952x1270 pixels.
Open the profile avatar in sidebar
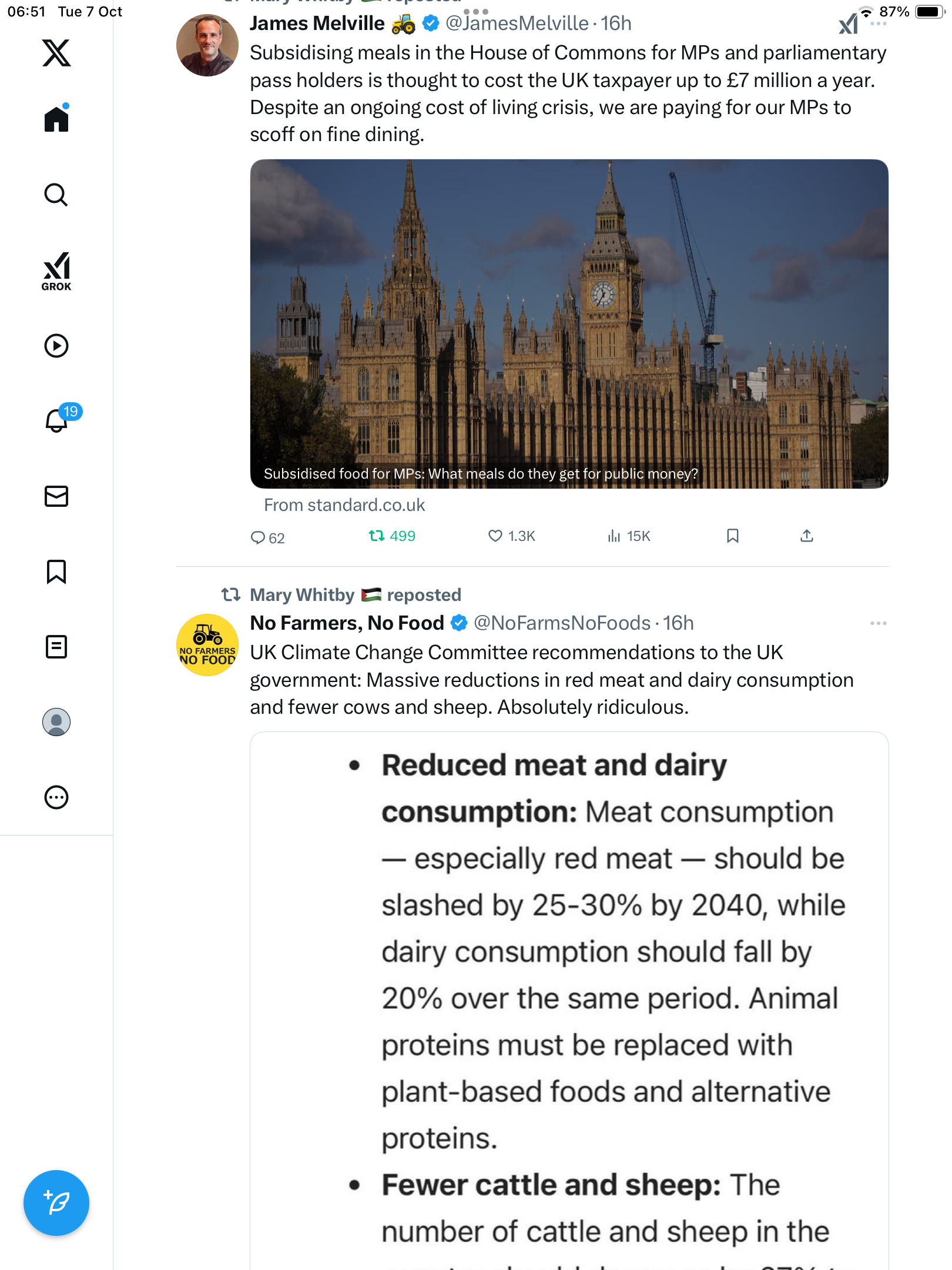pyautogui.click(x=56, y=722)
